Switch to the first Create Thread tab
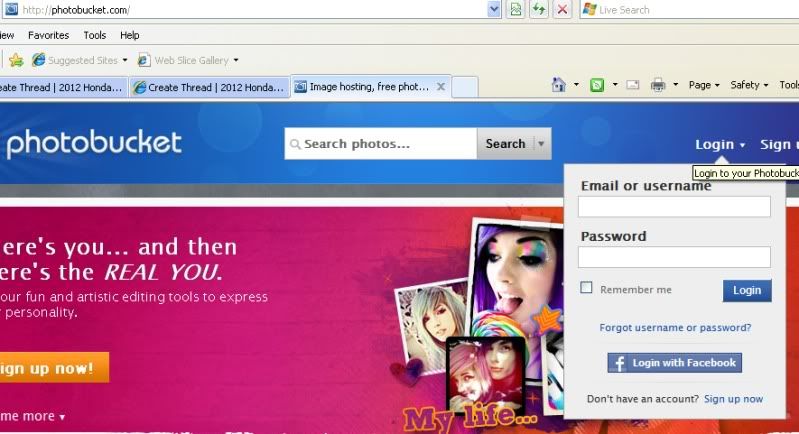 pos(62,87)
